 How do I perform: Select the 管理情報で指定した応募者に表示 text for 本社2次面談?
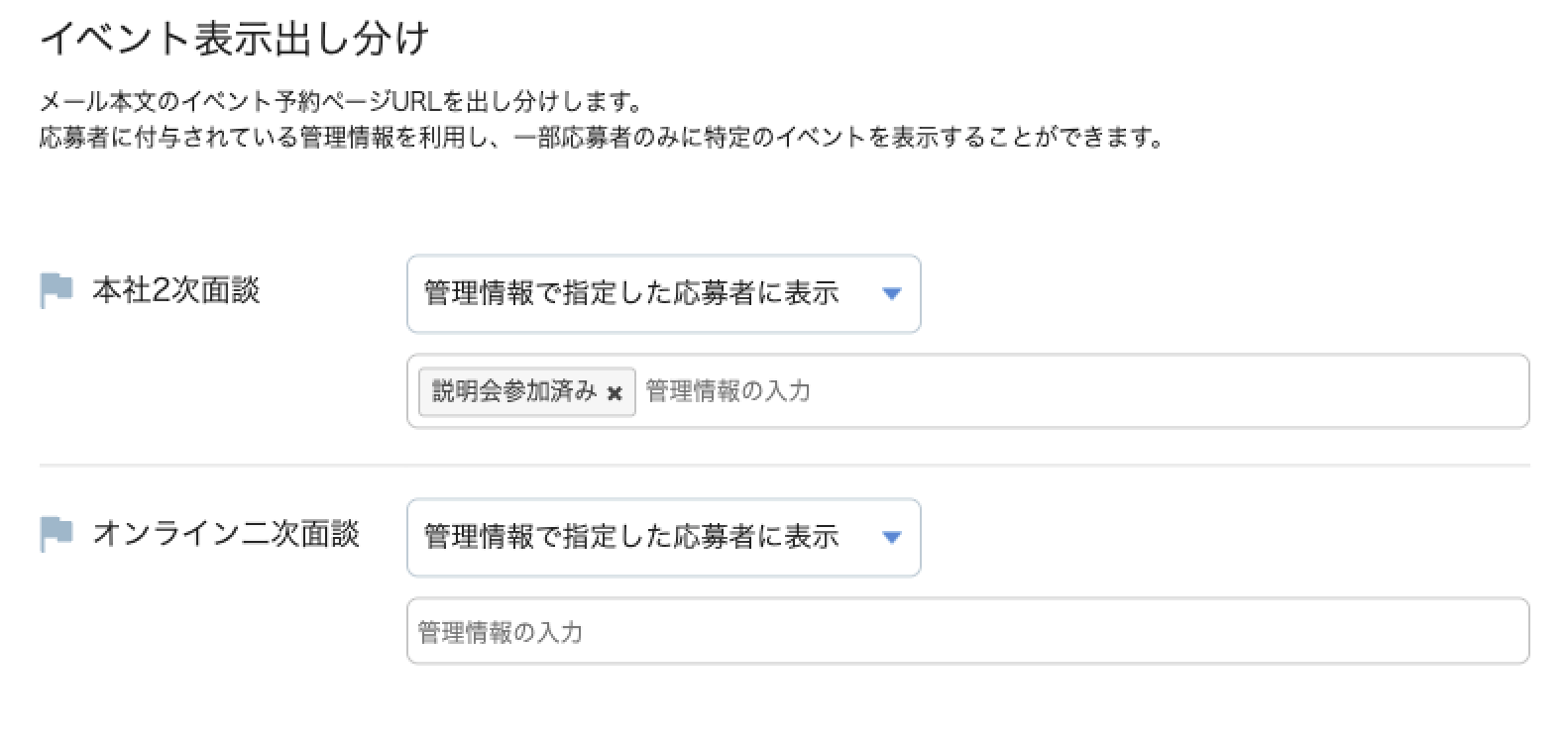tap(631, 294)
